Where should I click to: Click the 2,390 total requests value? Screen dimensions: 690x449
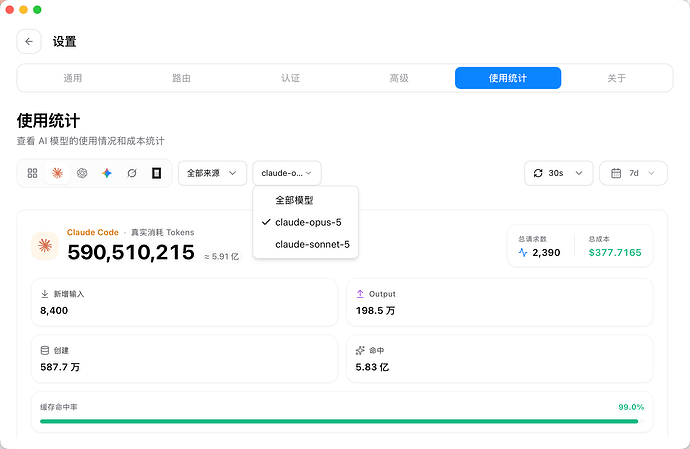click(546, 252)
